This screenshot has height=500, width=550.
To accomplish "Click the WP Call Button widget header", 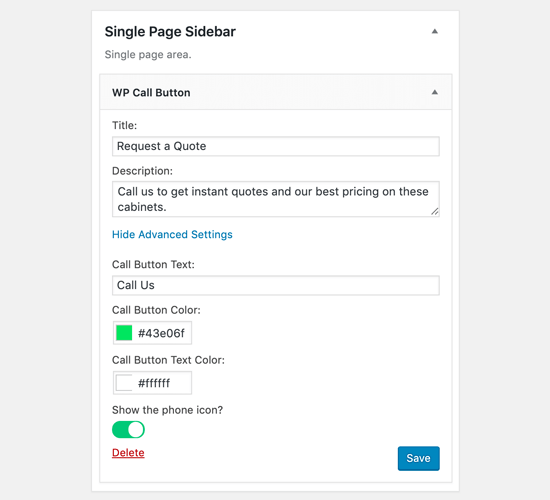I will pos(276,92).
